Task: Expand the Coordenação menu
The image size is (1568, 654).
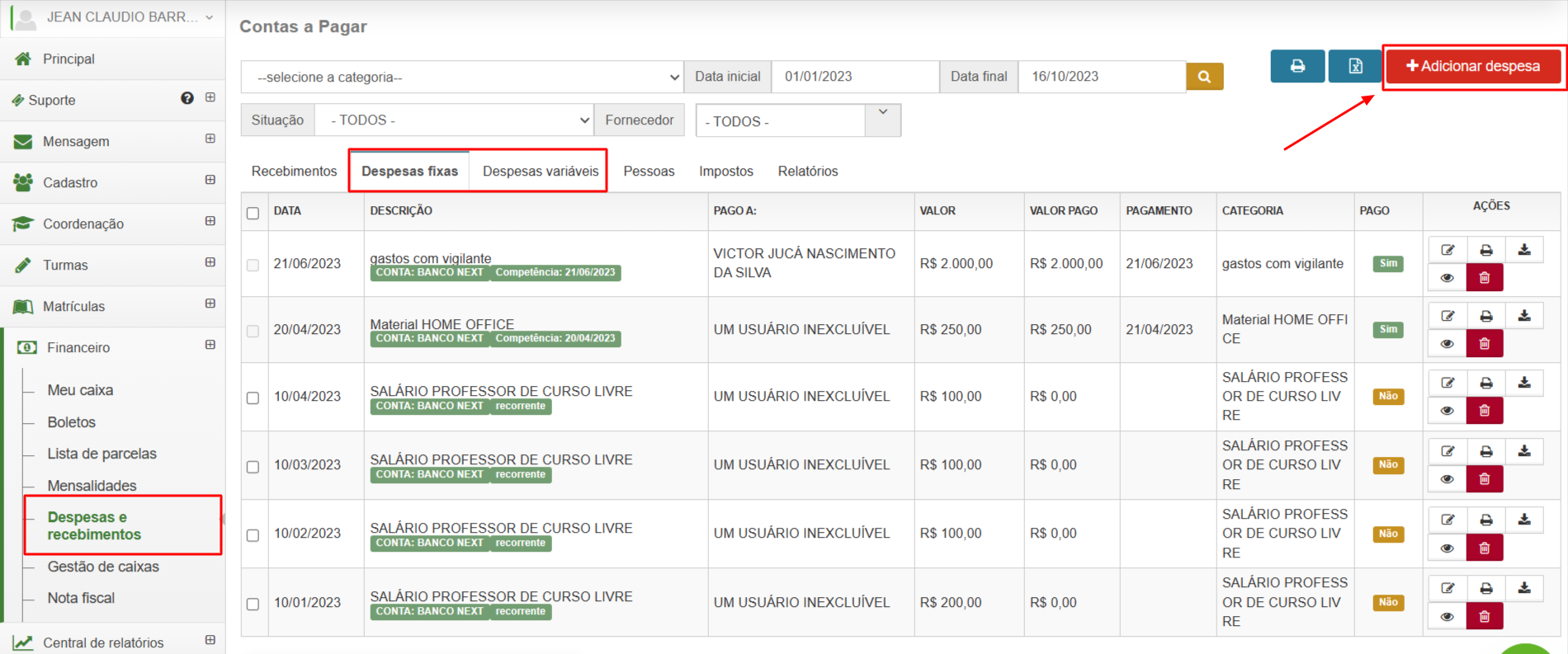Action: pos(210,221)
